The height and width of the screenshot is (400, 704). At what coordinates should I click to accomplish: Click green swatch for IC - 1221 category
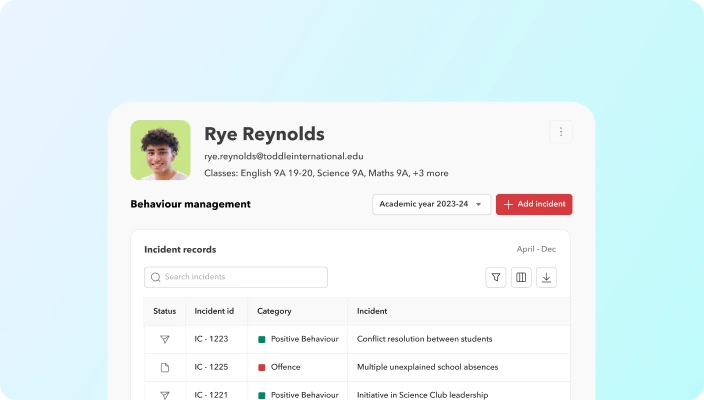262,396
